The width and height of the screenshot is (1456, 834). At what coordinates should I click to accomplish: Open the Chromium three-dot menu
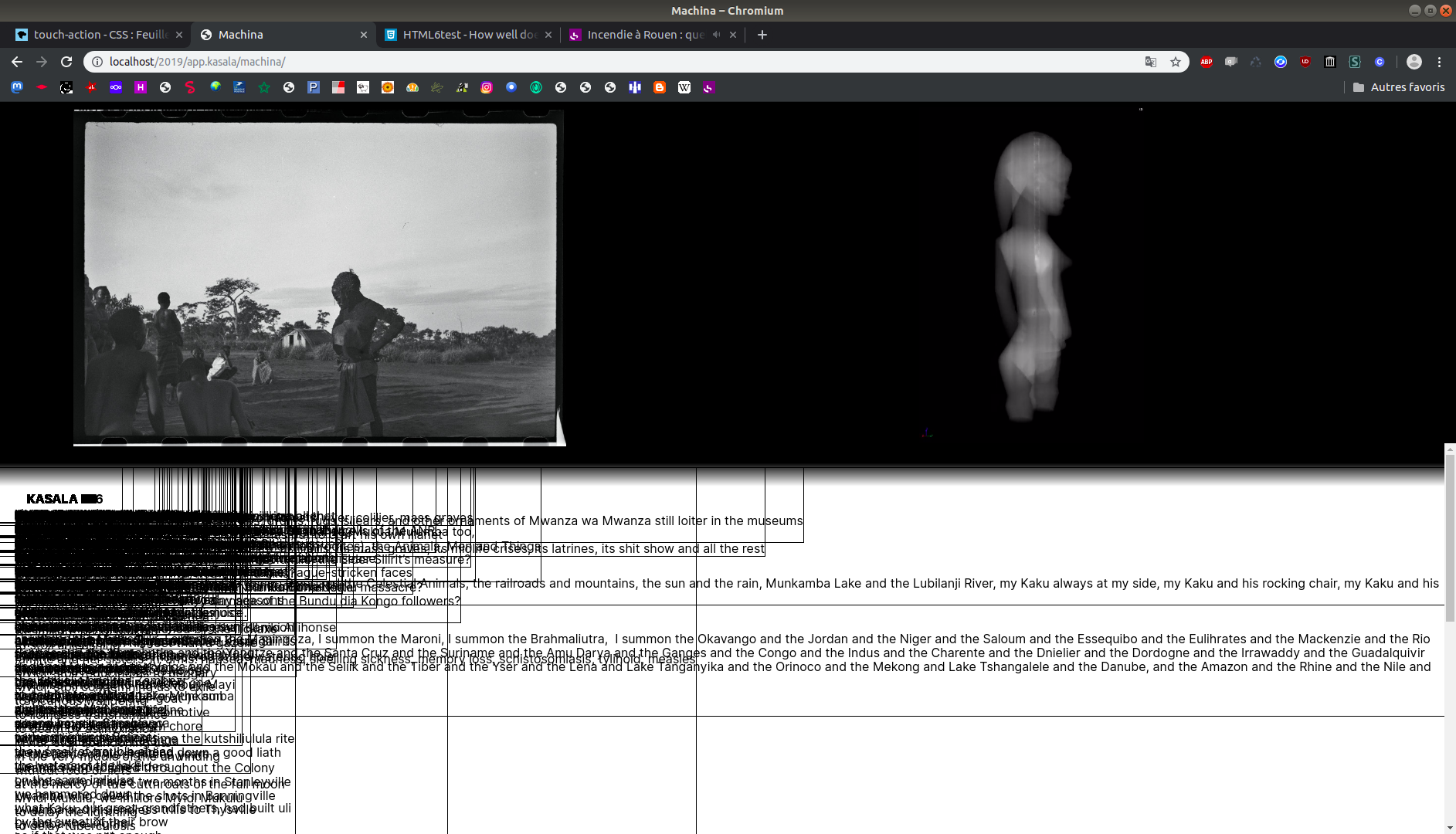[1439, 62]
